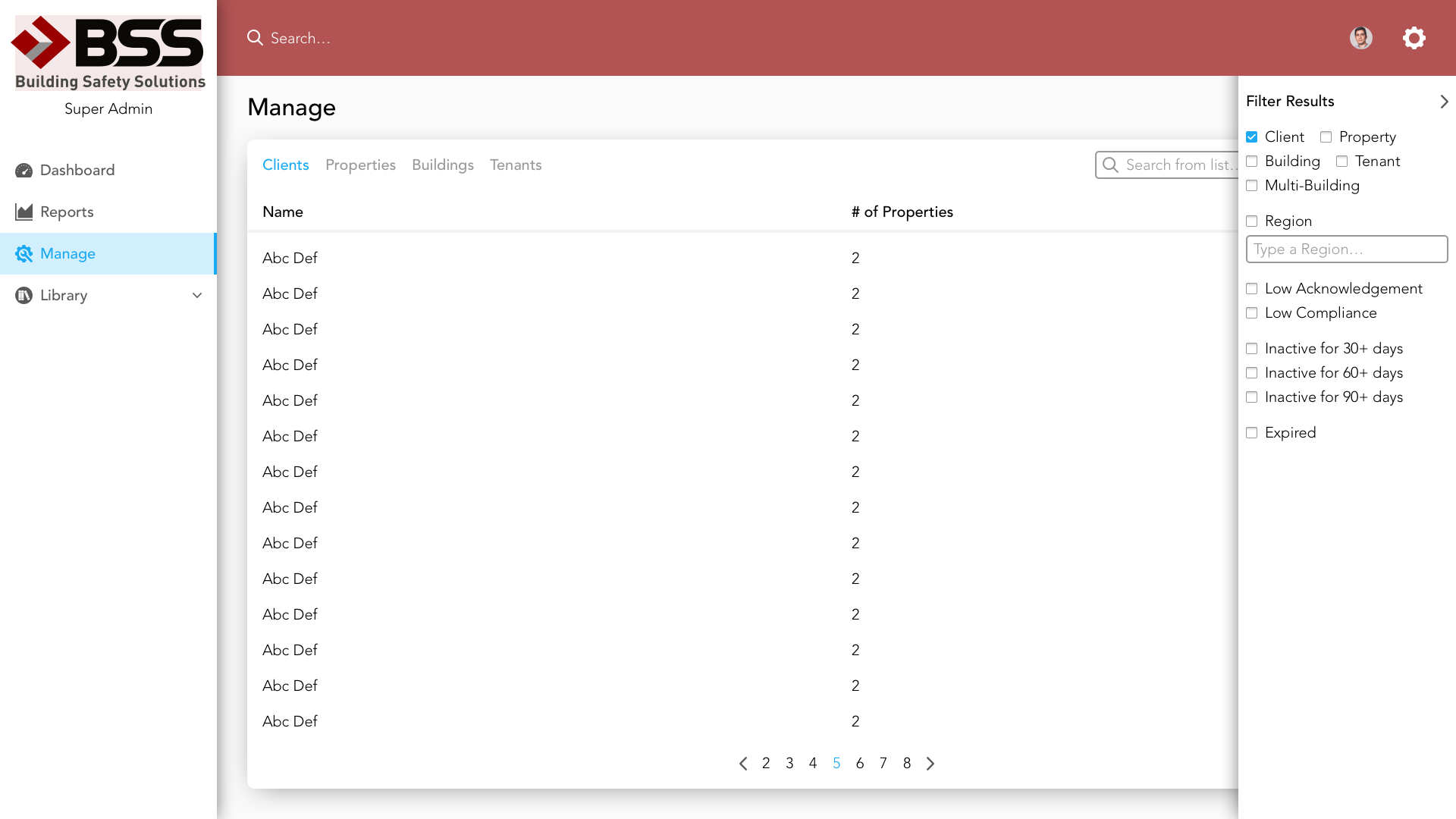
Task: Expand the Library menu chevron
Action: [x=197, y=296]
